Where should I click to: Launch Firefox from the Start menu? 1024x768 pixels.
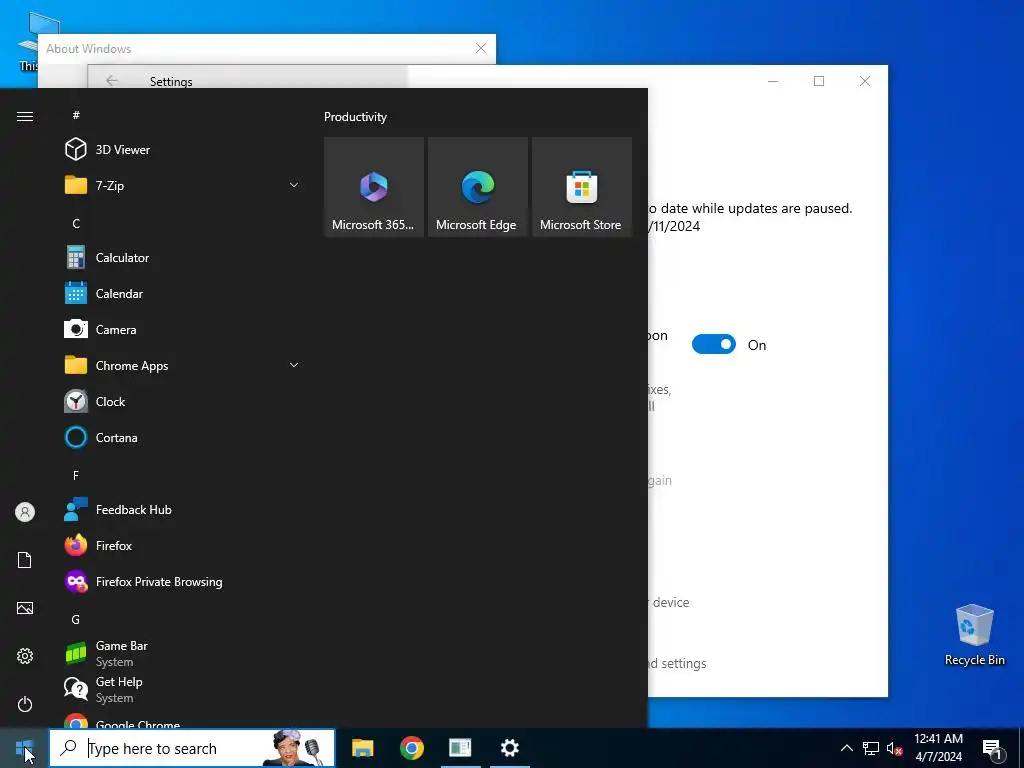183,545
